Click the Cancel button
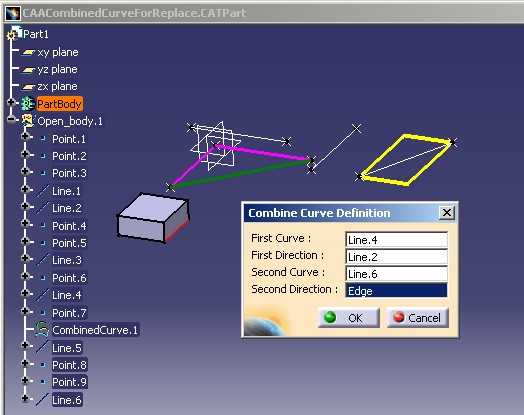Viewport: 524px width, 415px height. point(418,317)
